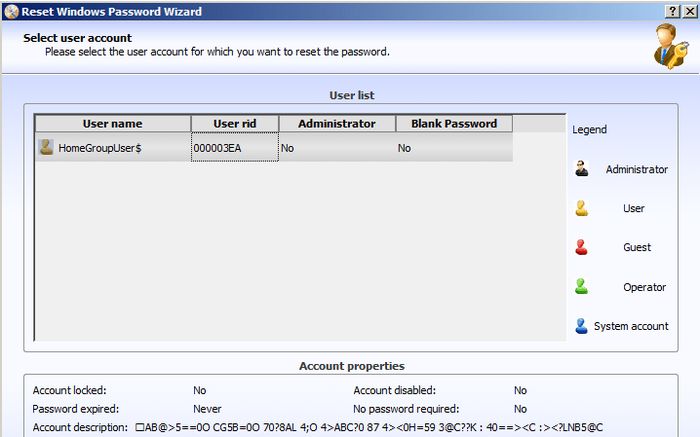Click the Account description value text
Image resolution: width=700 pixels, height=437 pixels.
click(368, 427)
